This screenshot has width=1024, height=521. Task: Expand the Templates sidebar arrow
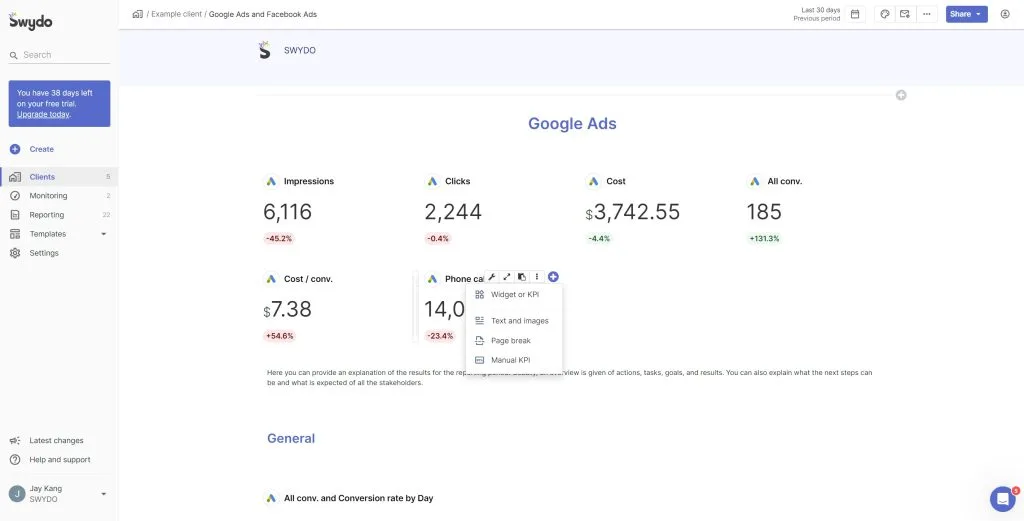pyautogui.click(x=103, y=234)
